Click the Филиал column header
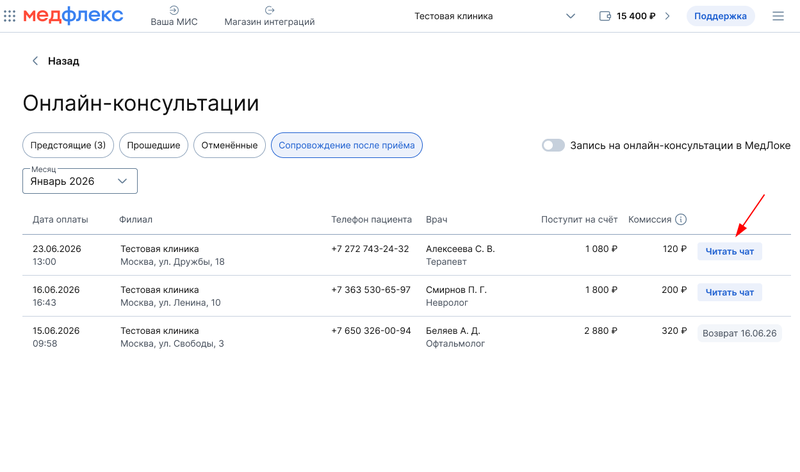 coord(136,219)
